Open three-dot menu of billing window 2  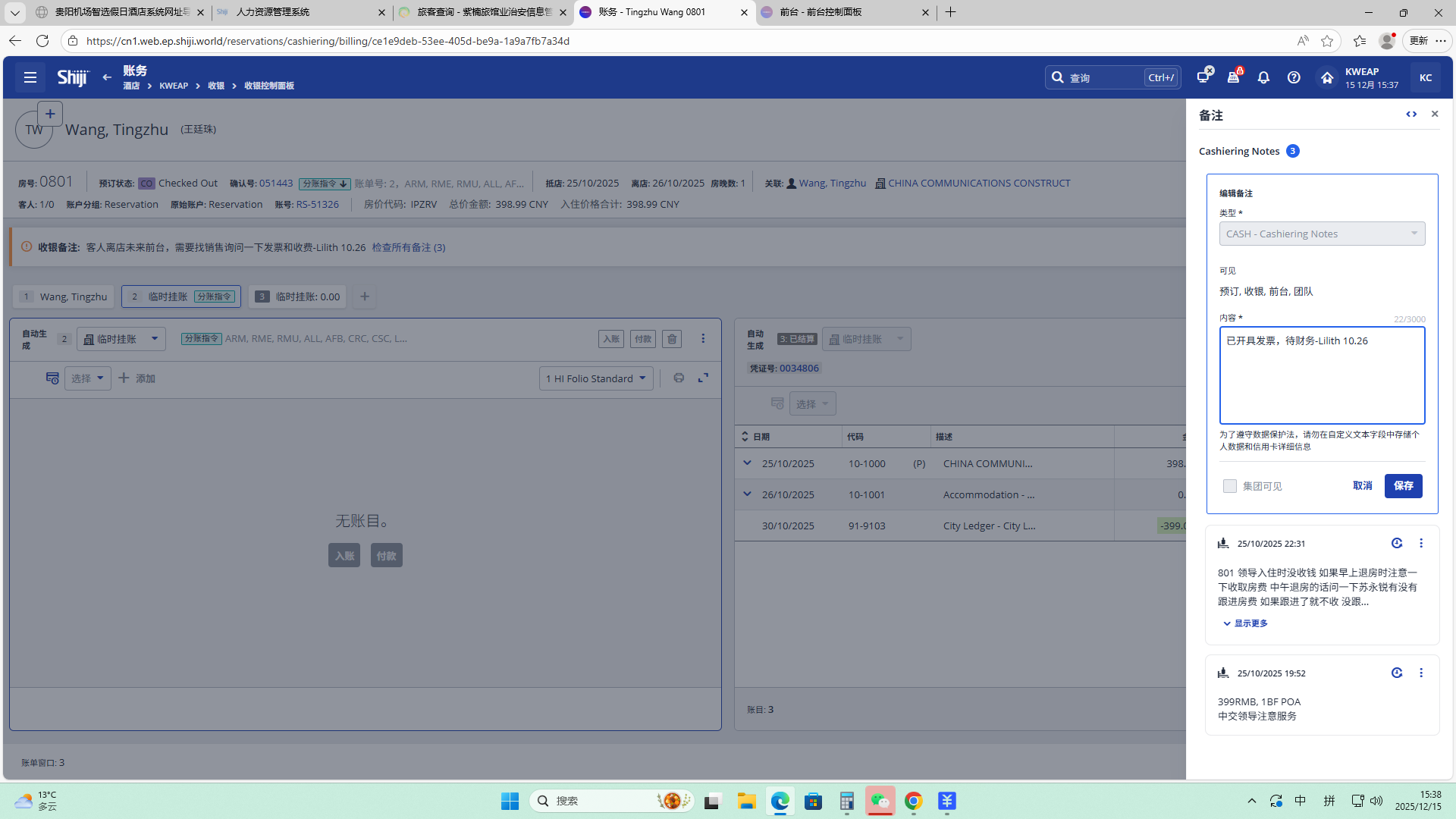[703, 339]
